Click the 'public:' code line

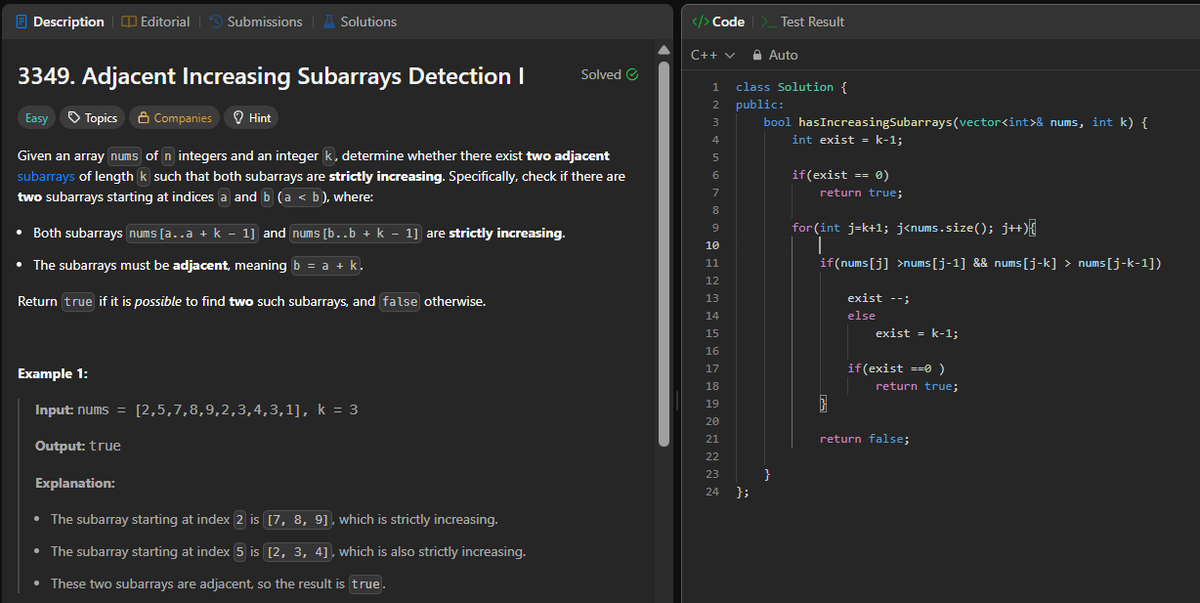[x=760, y=104]
